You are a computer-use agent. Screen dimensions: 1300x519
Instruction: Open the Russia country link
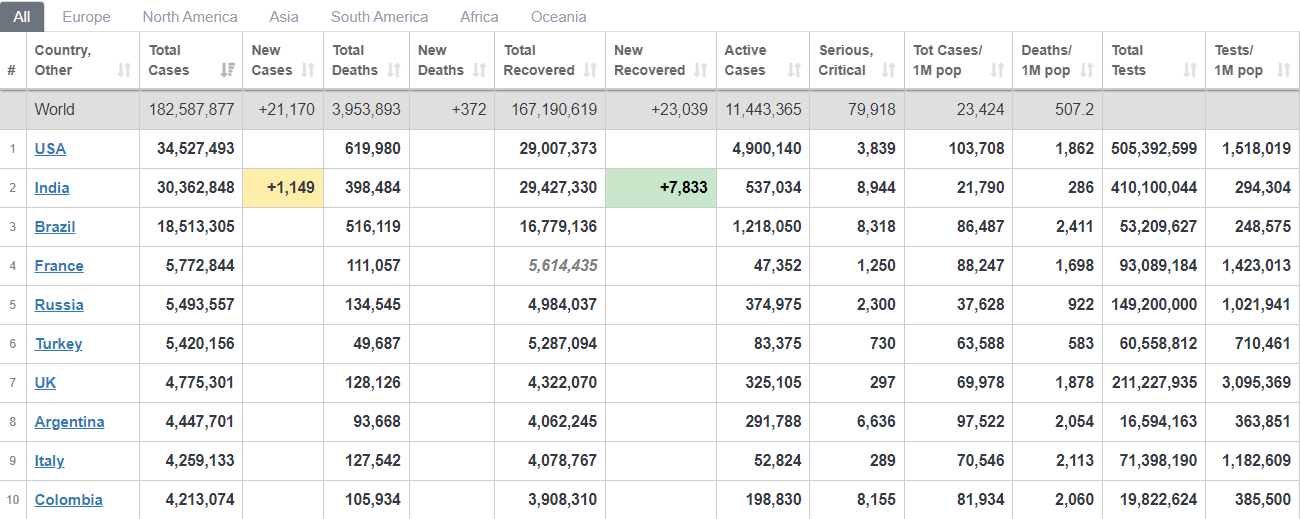tap(59, 305)
